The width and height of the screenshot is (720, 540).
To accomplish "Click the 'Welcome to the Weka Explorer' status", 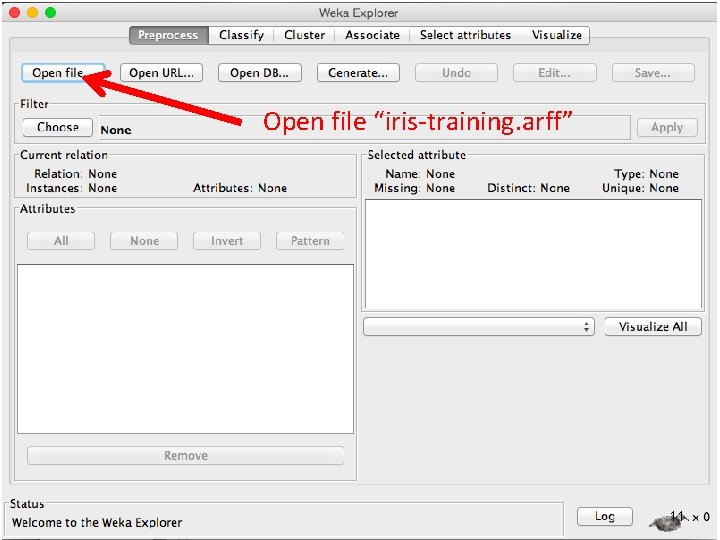I will coord(97,523).
